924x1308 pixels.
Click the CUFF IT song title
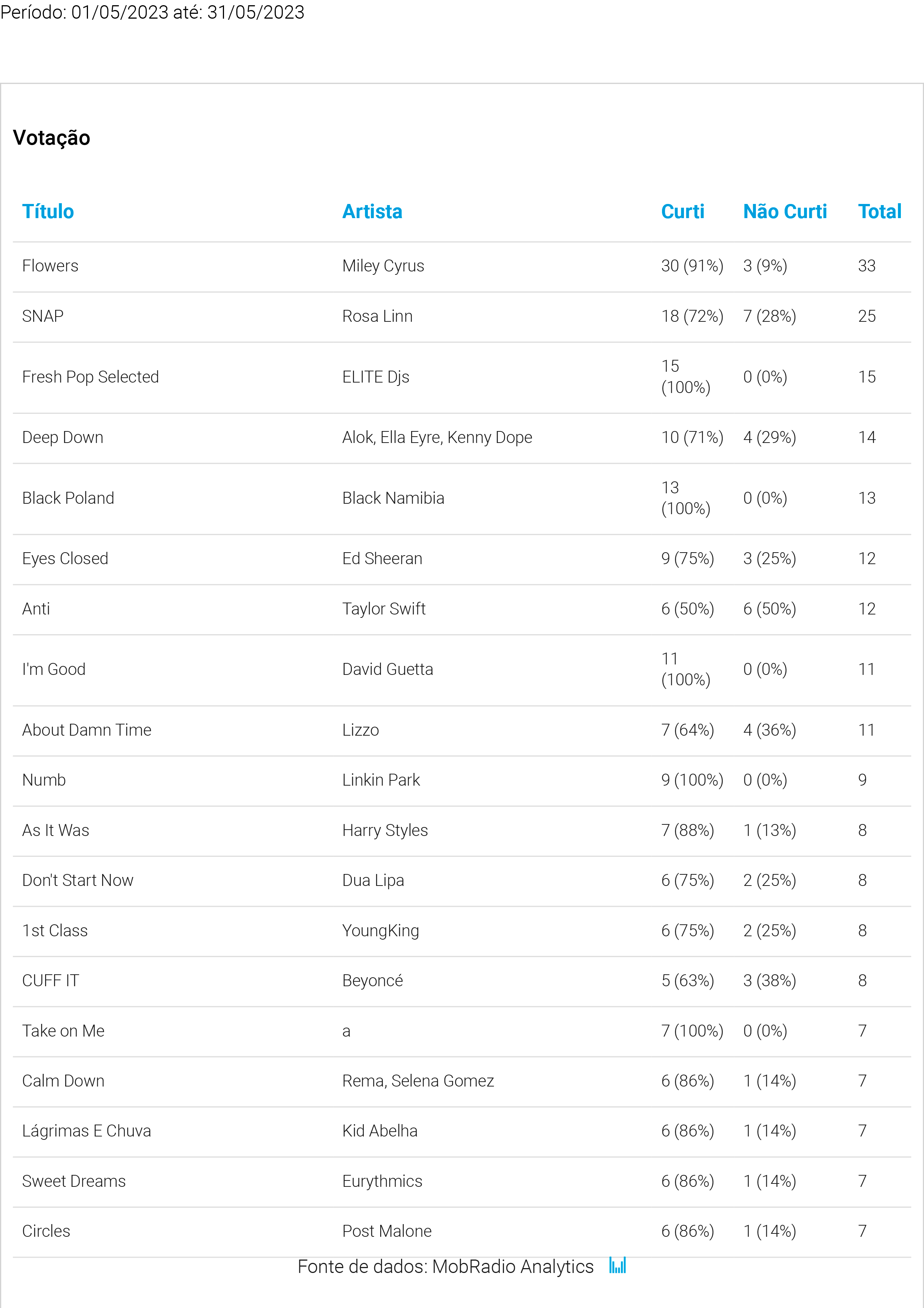tap(50, 981)
